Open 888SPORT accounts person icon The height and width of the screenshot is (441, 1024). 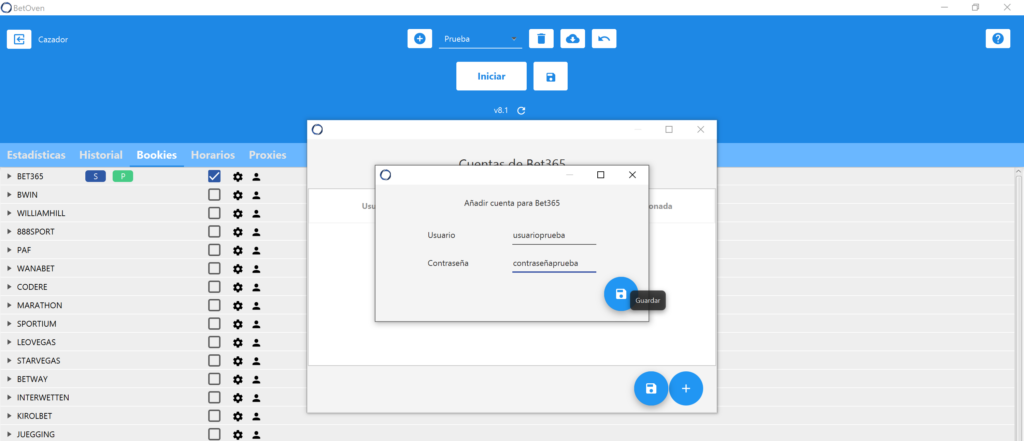257,231
